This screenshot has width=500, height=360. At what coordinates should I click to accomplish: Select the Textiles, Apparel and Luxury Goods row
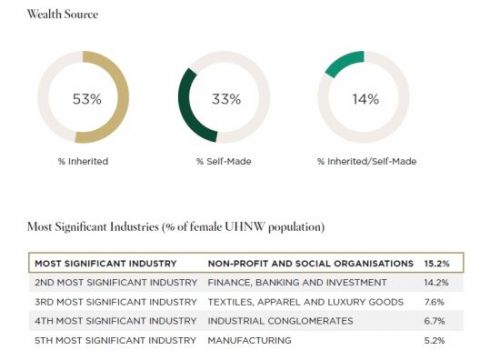246,302
